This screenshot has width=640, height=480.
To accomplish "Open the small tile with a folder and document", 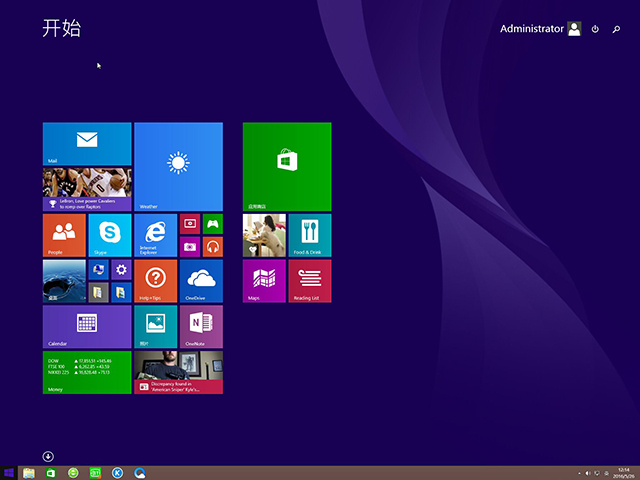I will pyautogui.click(x=98, y=292).
